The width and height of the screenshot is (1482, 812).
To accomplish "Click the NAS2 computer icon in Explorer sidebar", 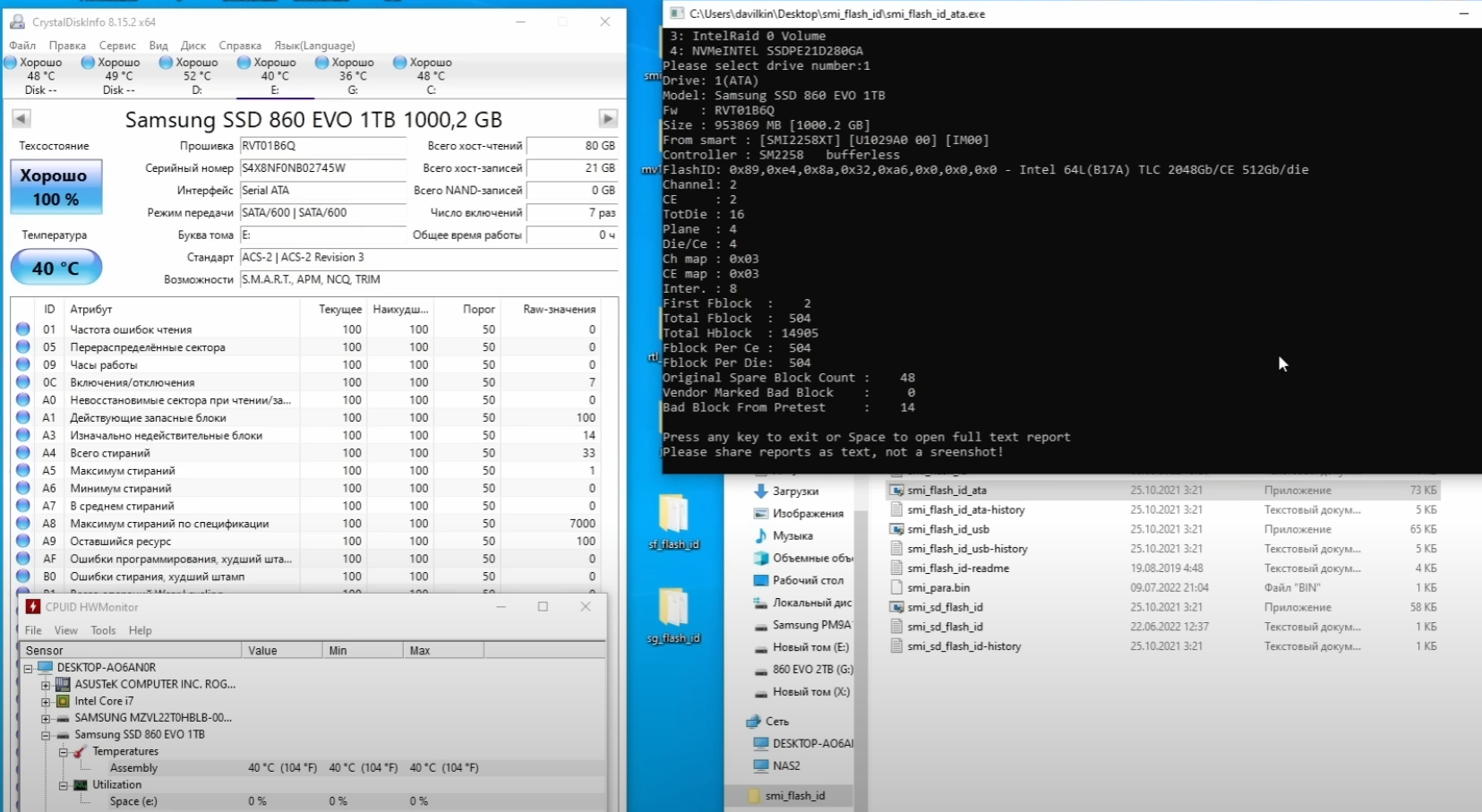I will [761, 765].
